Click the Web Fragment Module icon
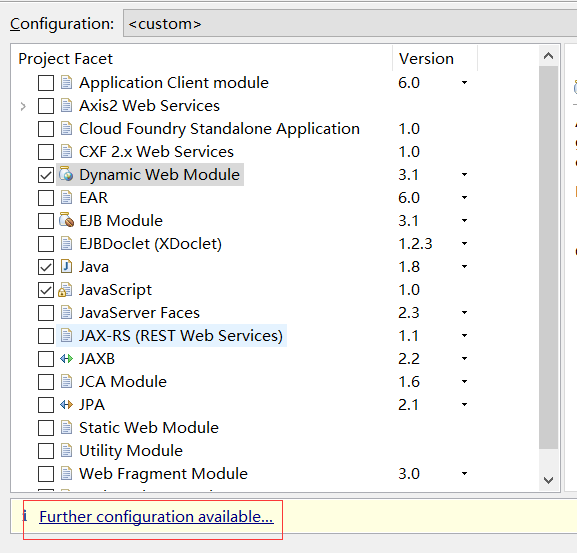Viewport: 577px width, 553px height. point(66,474)
